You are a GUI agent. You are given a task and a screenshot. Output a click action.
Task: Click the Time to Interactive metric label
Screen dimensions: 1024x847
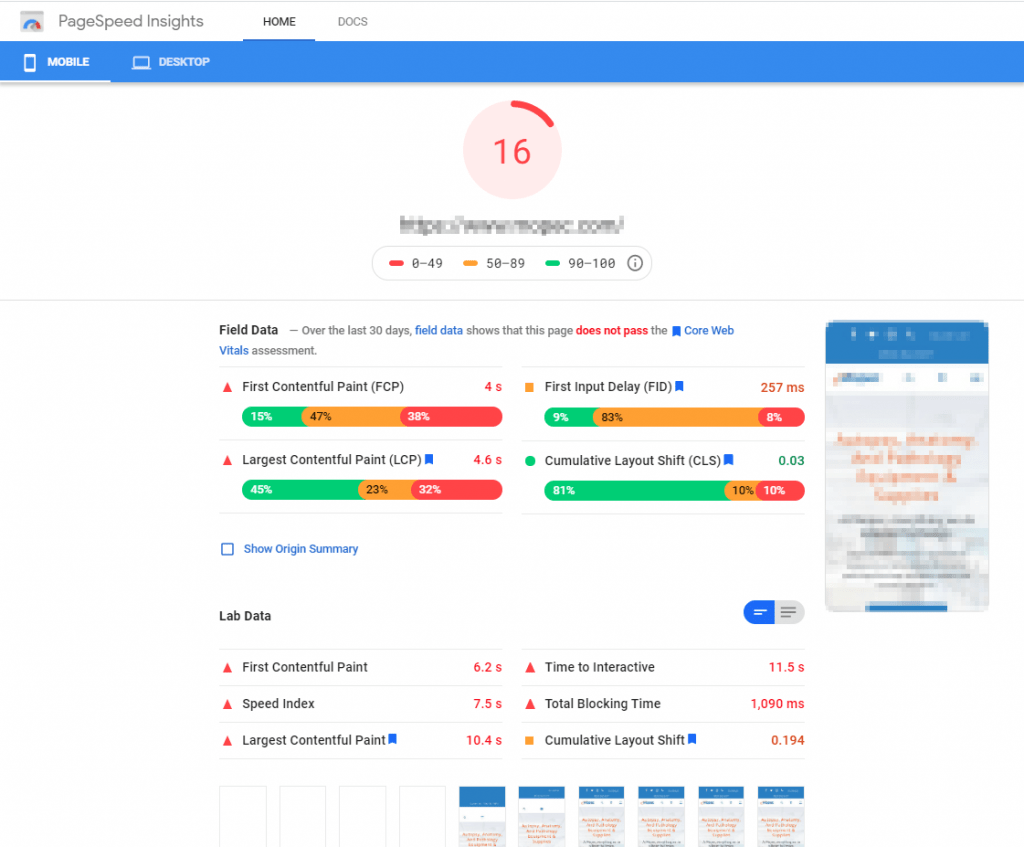[x=600, y=667]
